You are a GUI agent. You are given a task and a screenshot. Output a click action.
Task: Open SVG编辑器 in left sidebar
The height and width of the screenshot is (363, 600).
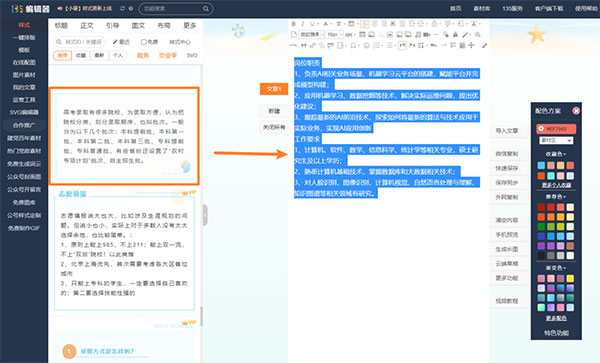point(24,112)
